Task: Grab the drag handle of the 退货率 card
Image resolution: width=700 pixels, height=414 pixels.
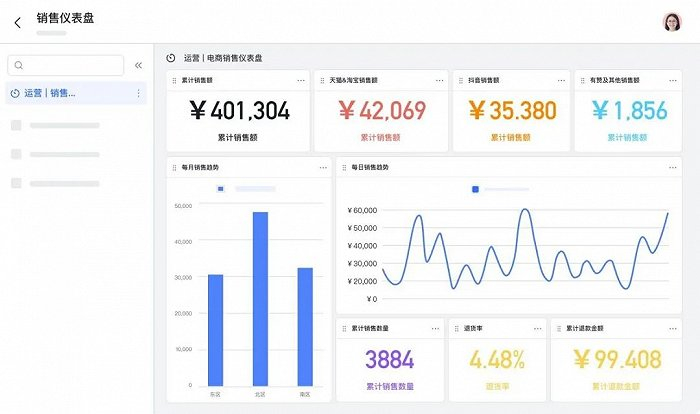Action: pyautogui.click(x=456, y=328)
